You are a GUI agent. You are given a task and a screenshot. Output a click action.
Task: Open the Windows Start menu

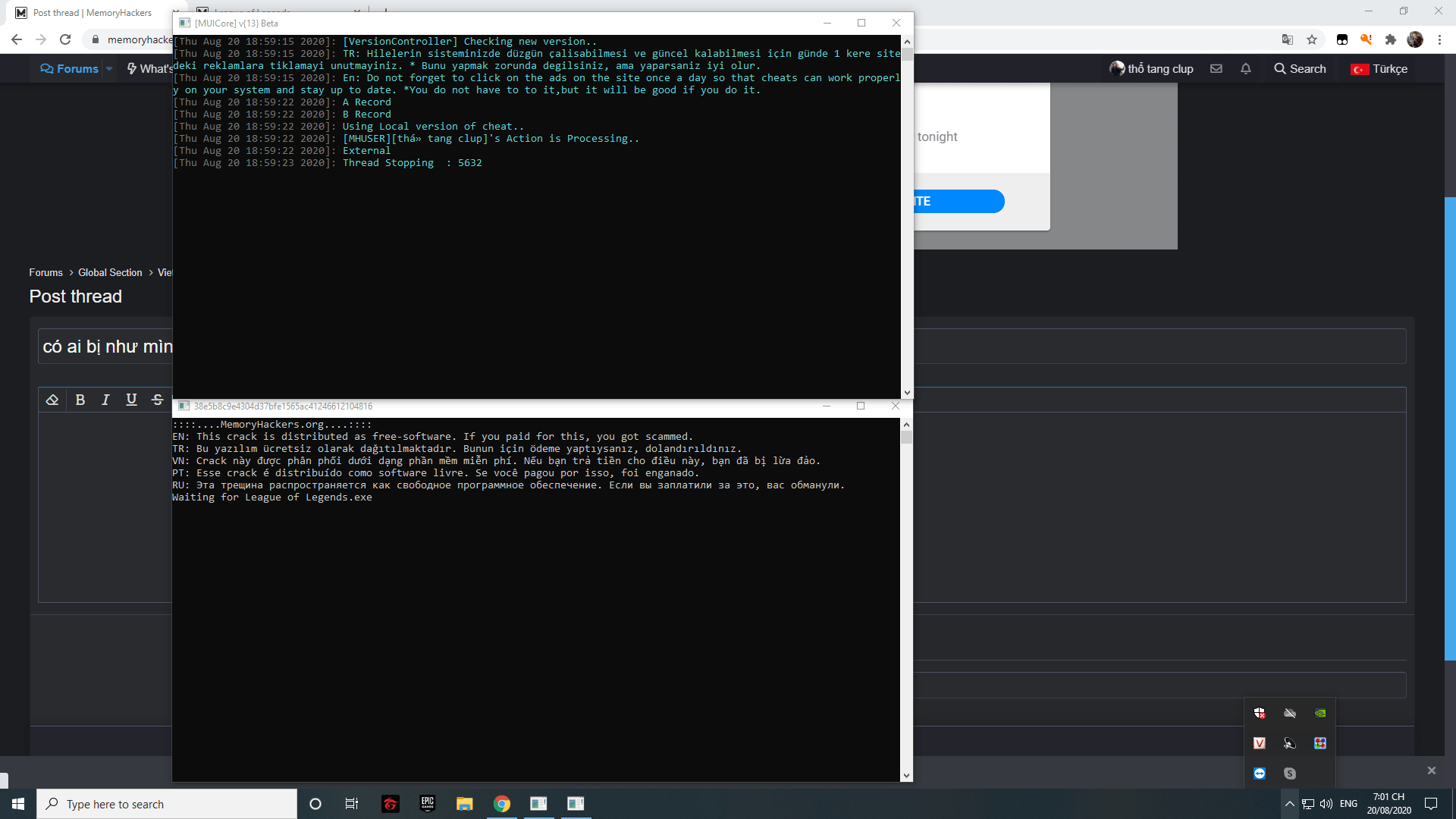point(18,804)
